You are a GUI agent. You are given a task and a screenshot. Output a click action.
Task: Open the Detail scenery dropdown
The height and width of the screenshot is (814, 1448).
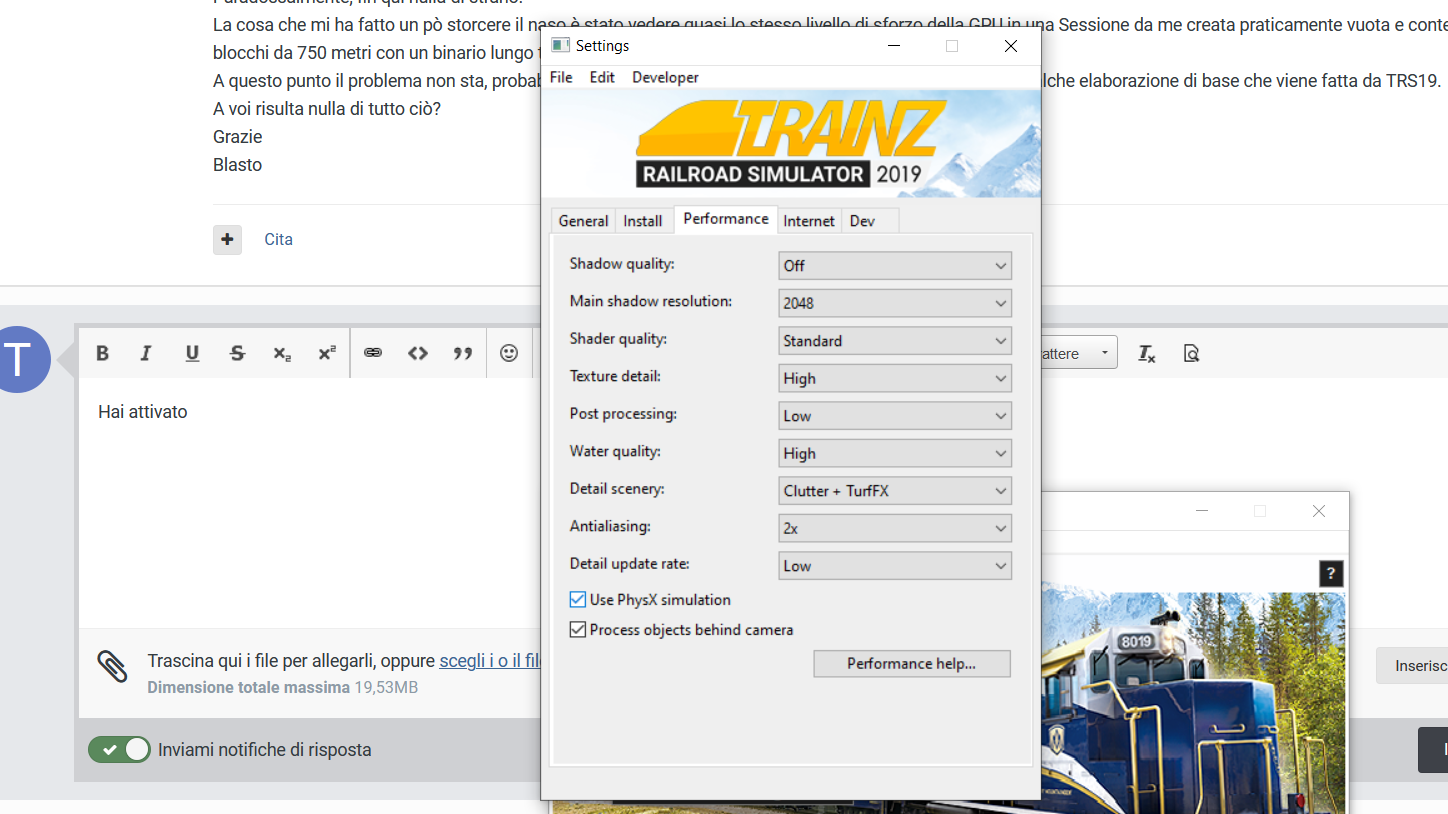click(x=895, y=491)
